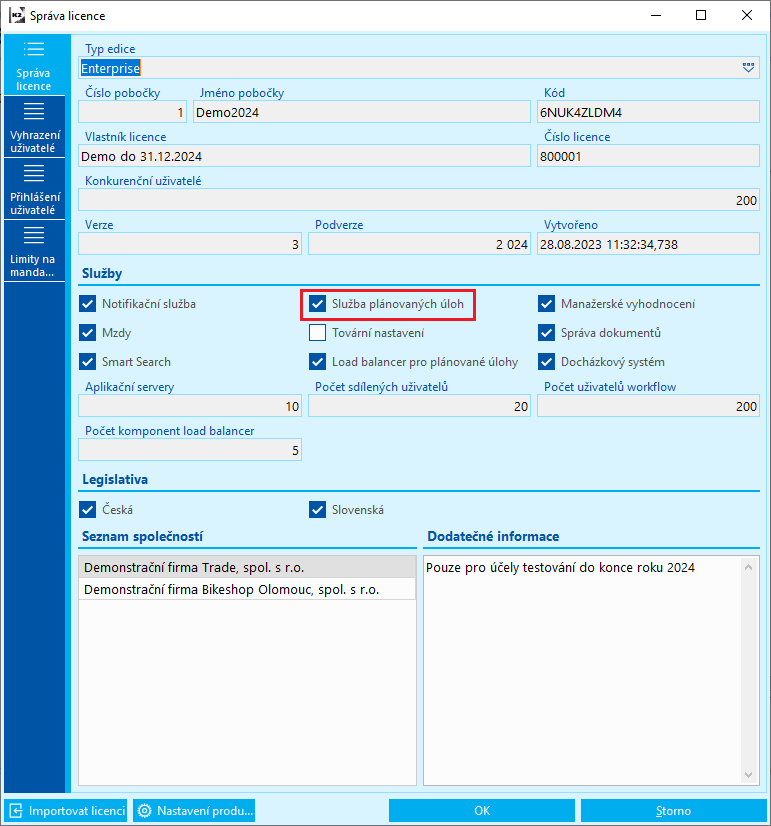
Task: Click the gear icon on Nastavení produ...
Action: click(x=144, y=811)
